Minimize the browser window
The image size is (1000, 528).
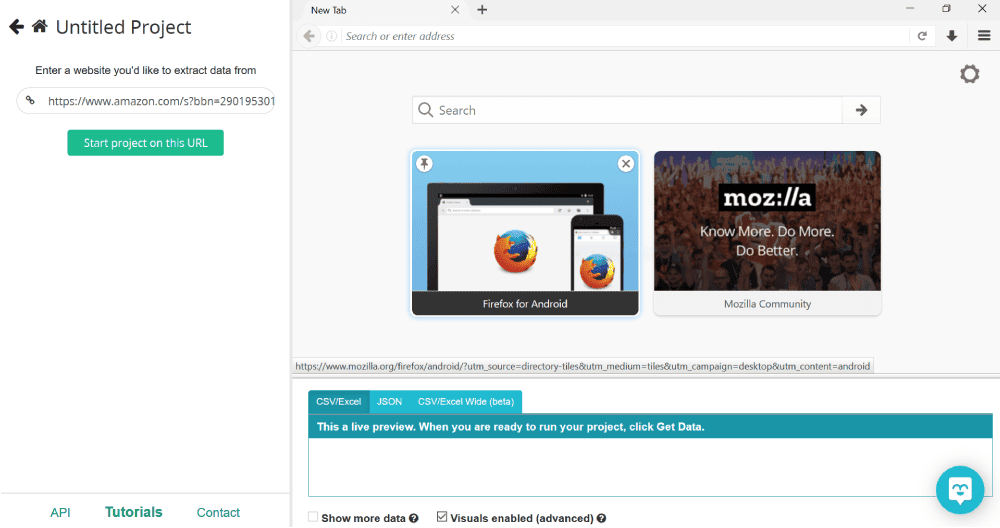(x=910, y=8)
